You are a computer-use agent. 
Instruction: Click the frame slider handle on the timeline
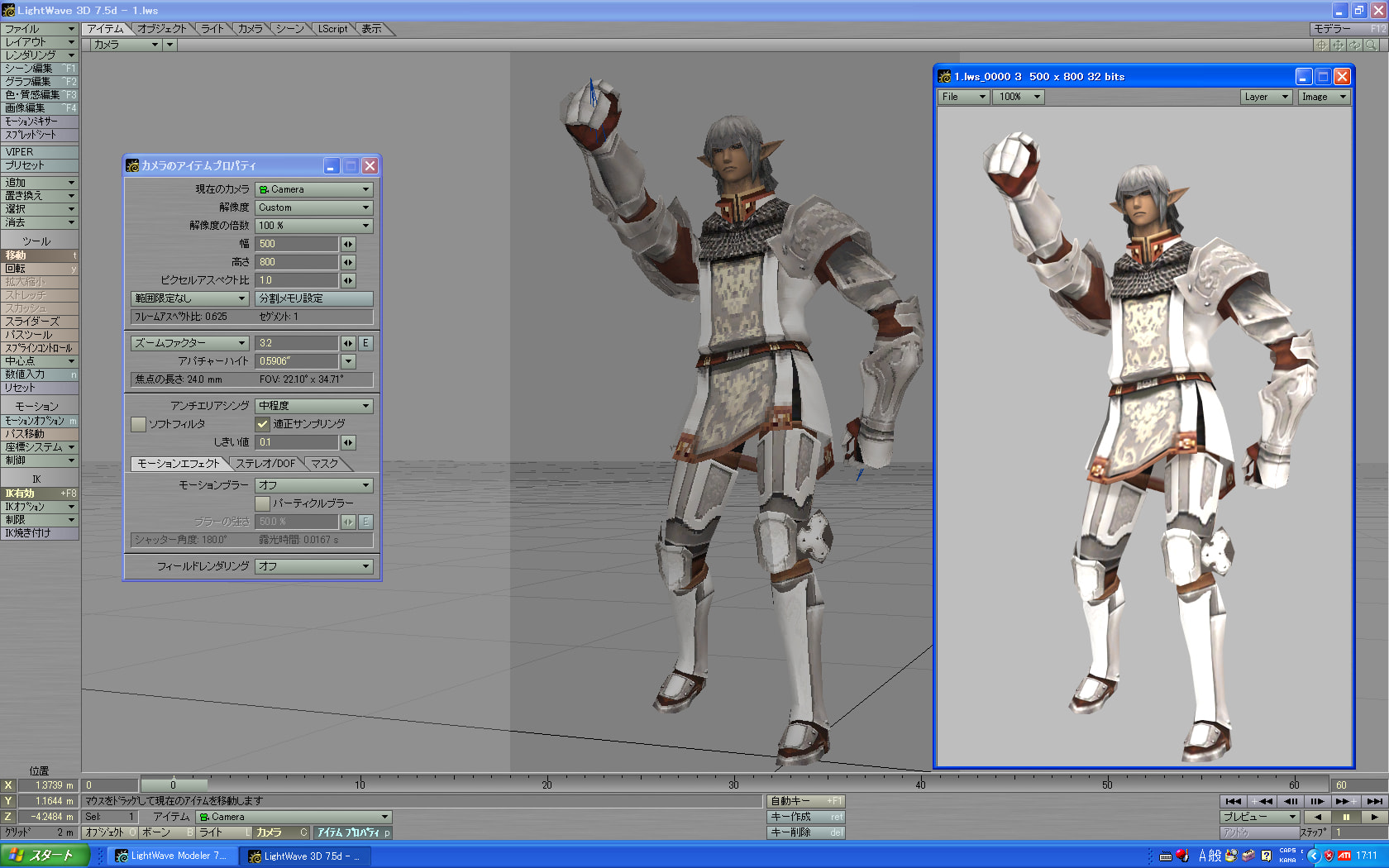click(173, 785)
